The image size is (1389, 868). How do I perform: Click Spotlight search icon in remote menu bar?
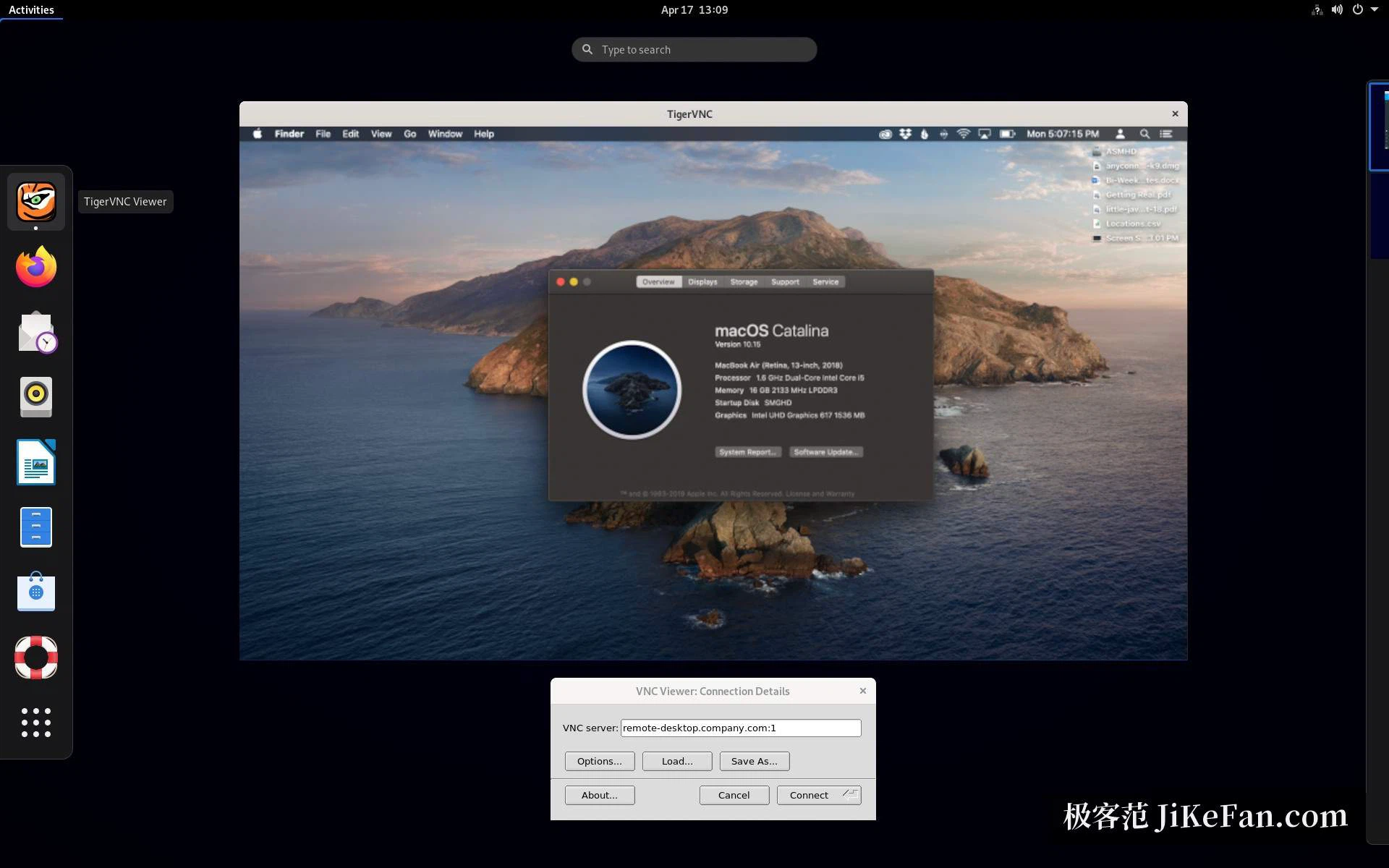point(1144,134)
